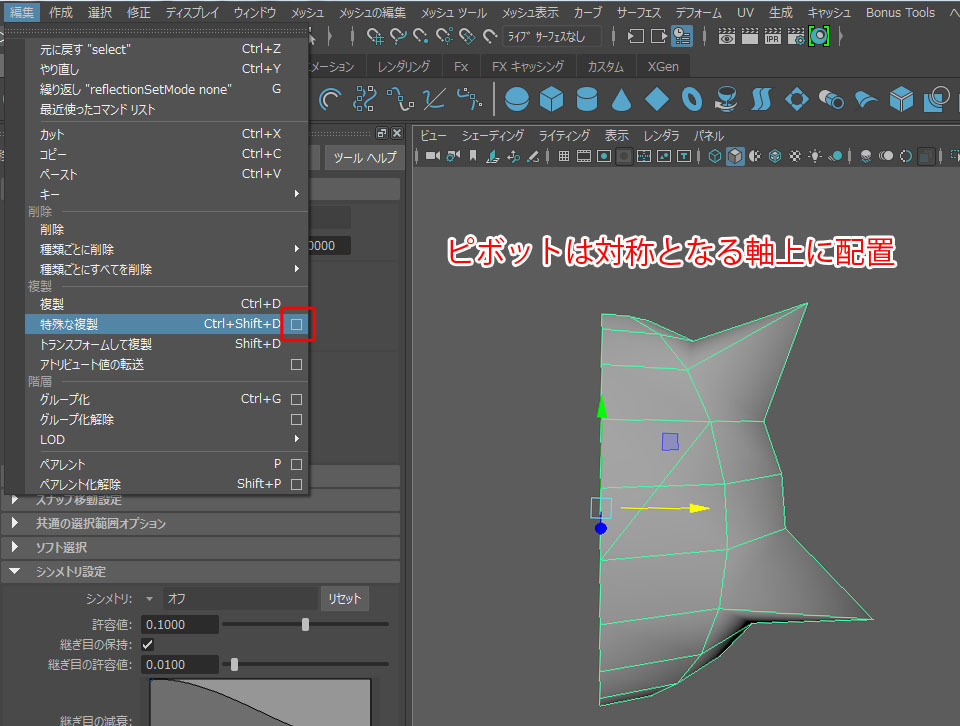Viewport: 960px width, 726px height.
Task: Expand the LOD submenu
Action: point(297,439)
